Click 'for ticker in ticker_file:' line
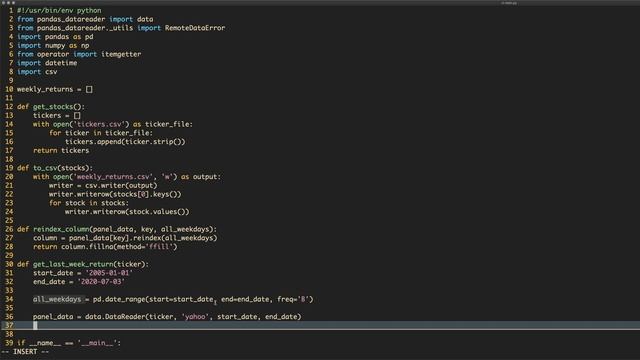The image size is (640, 360). (x=101, y=133)
